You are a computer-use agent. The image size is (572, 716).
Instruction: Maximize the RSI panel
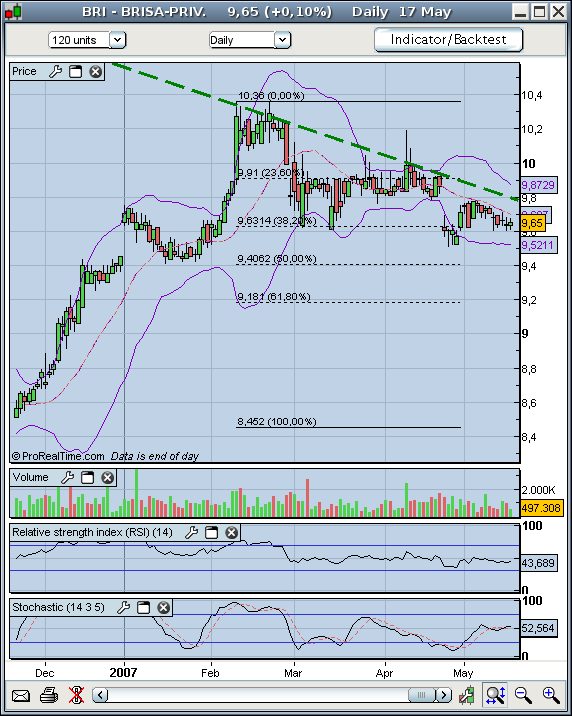211,532
